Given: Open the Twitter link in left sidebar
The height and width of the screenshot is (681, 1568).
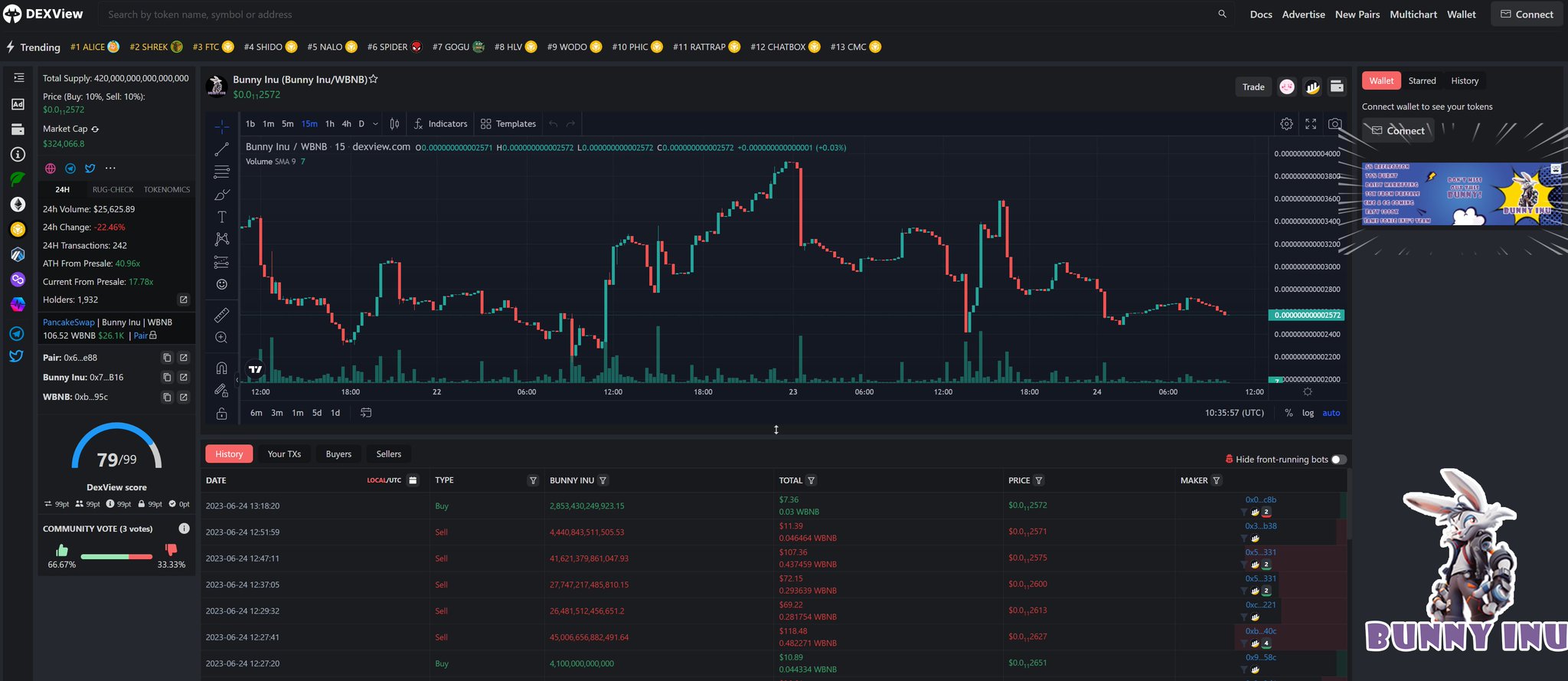Looking at the screenshot, I should 17,356.
